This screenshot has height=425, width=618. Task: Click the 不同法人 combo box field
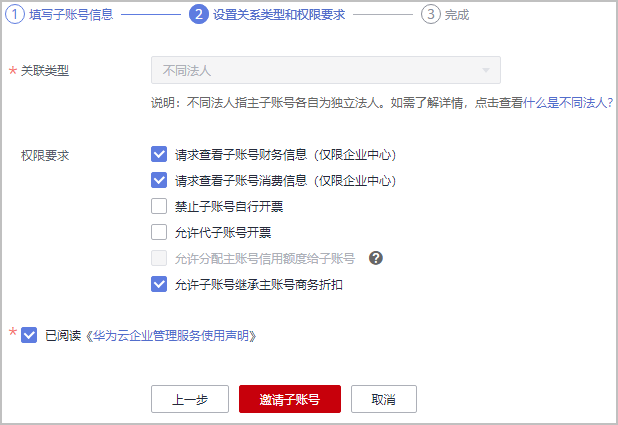point(326,70)
